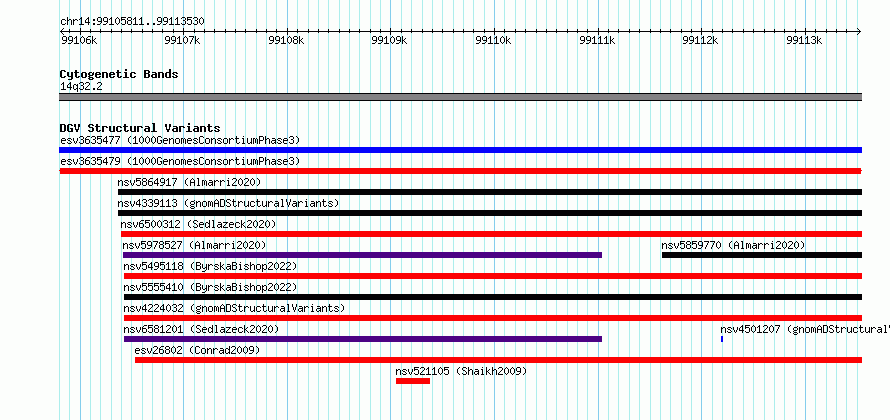Screen dimensions: 890x420
Task: Click the 99108k ruler tick
Action: coord(287,40)
